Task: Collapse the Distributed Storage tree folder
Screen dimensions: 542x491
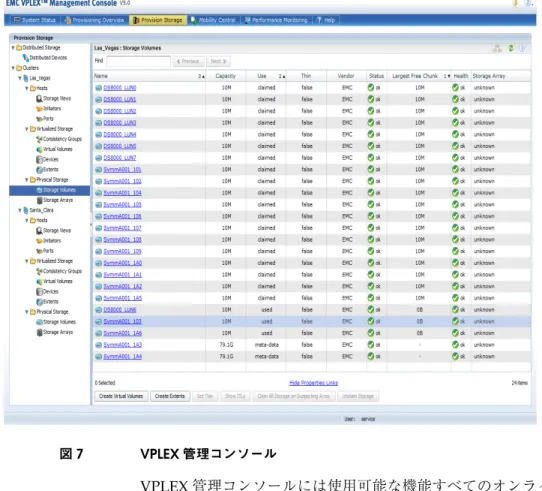Action: point(13,48)
